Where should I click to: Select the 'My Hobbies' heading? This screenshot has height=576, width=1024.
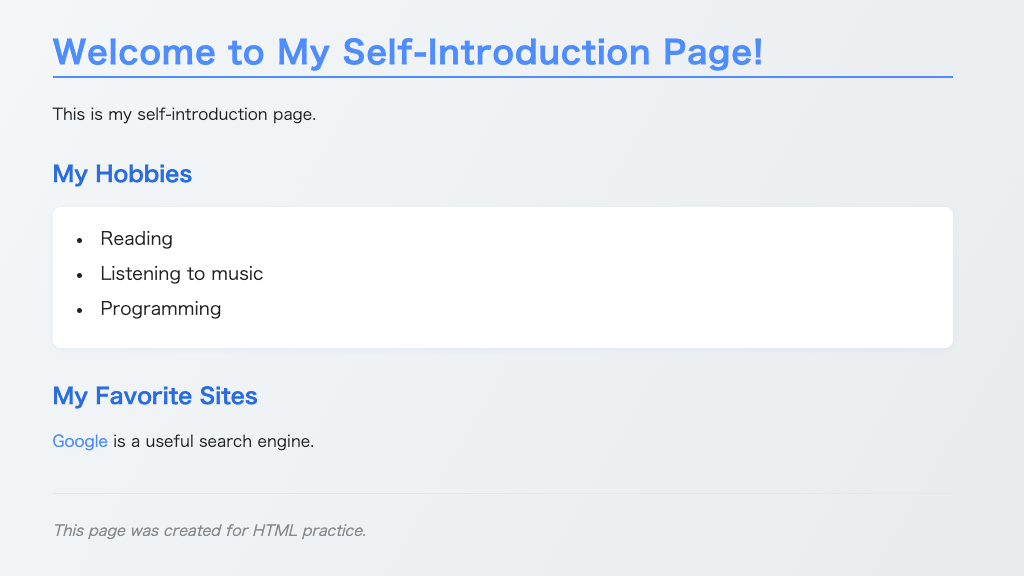pyautogui.click(x=122, y=174)
